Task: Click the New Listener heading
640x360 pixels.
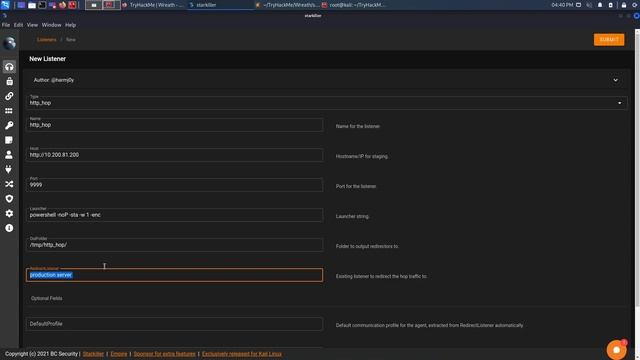Action: click(x=47, y=59)
